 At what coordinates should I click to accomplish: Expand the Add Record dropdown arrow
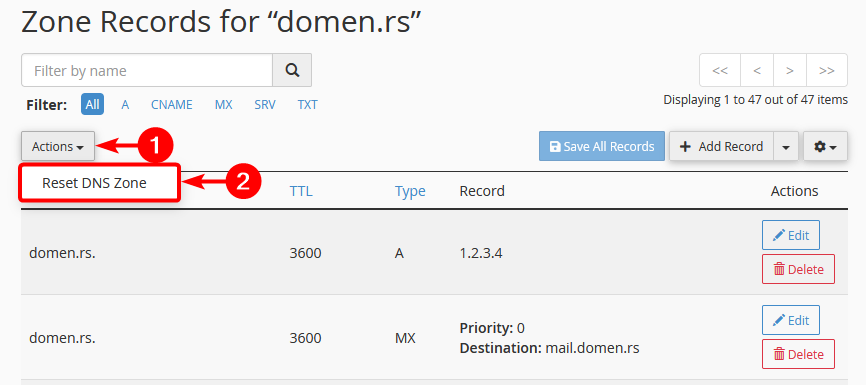(786, 146)
